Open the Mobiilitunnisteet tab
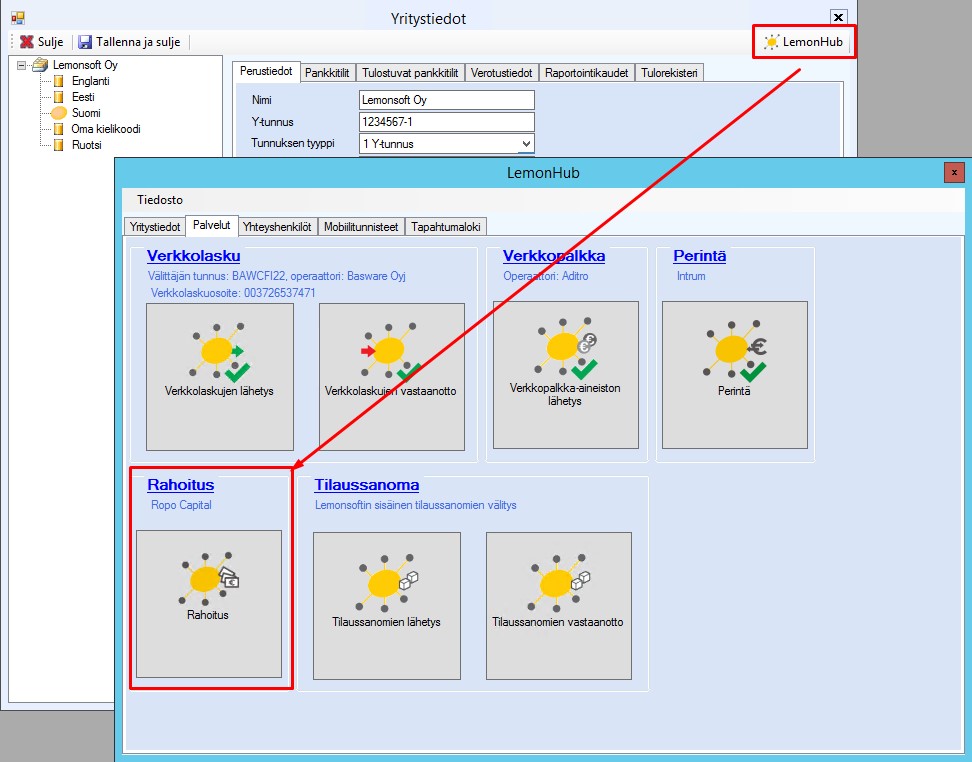Image resolution: width=972 pixels, height=762 pixels. pyautogui.click(x=361, y=227)
